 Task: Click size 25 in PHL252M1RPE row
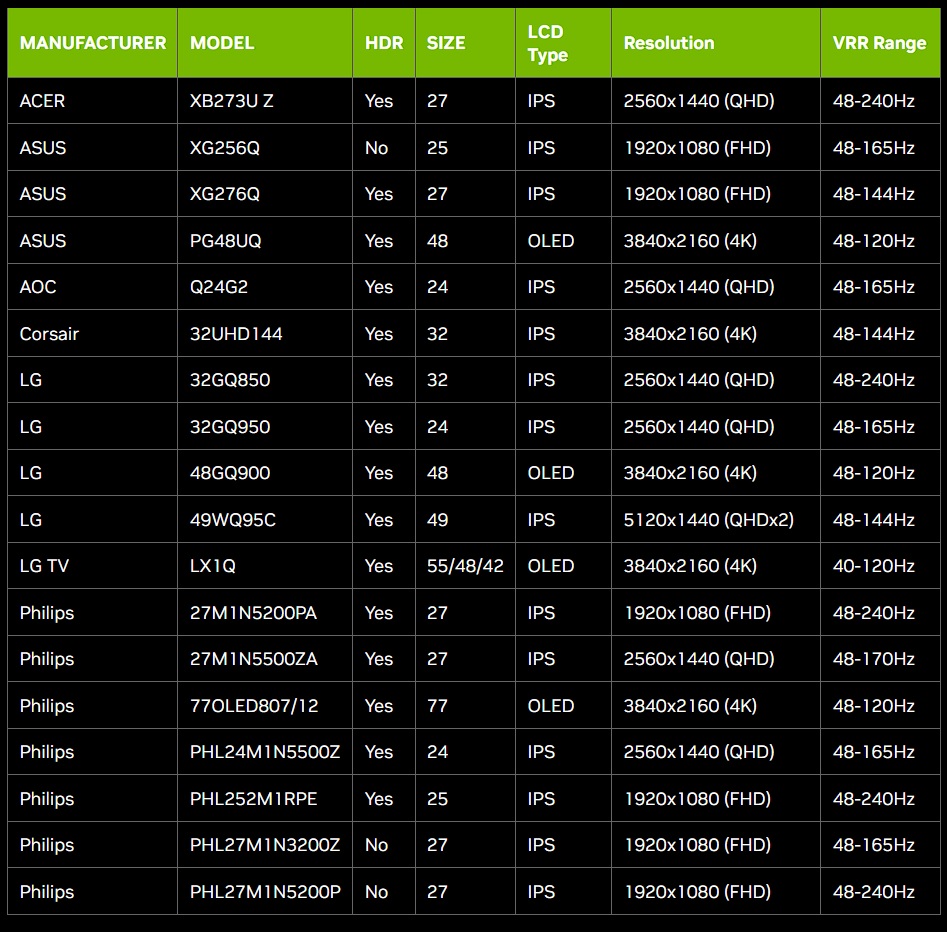tap(466, 799)
